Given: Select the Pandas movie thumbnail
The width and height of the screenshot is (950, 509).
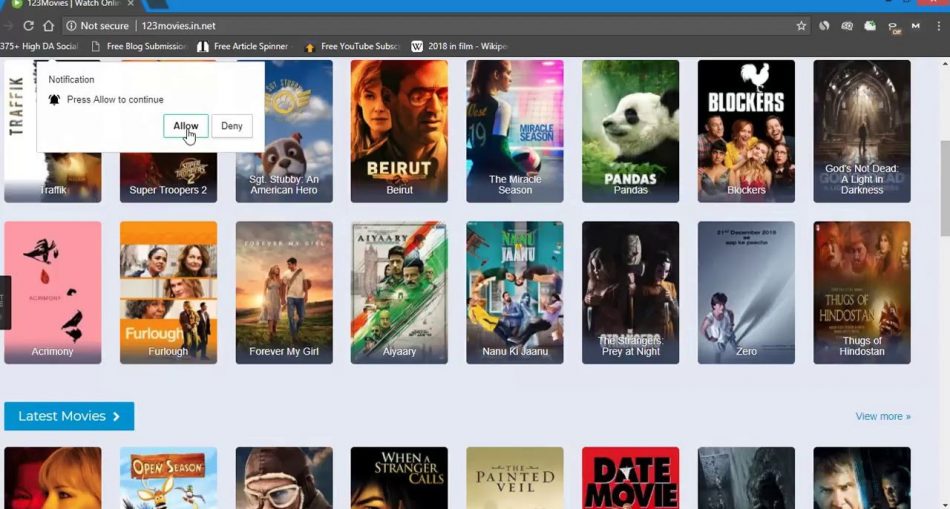Looking at the screenshot, I should (x=630, y=130).
